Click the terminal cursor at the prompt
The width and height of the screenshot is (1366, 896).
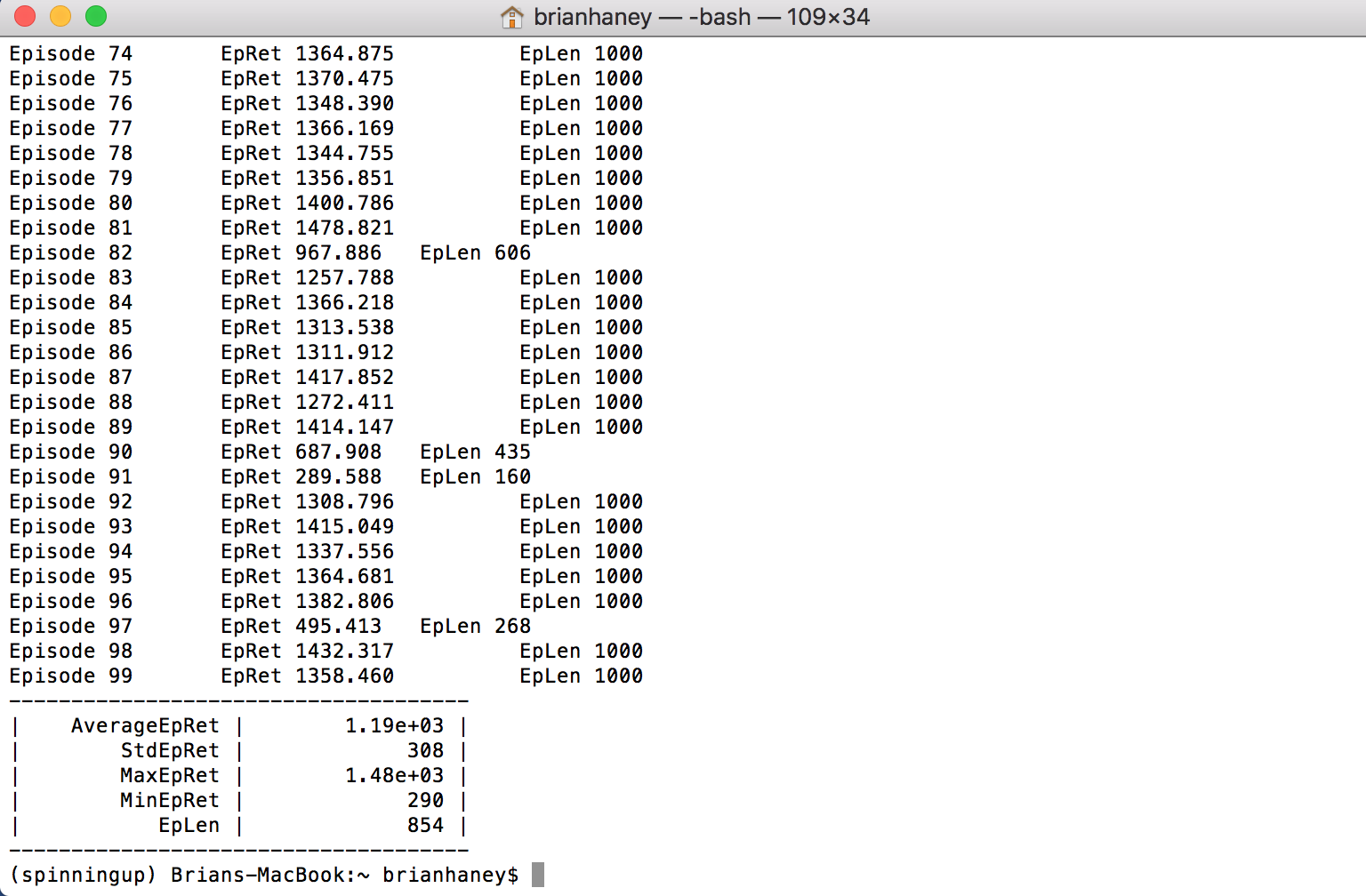pos(538,875)
